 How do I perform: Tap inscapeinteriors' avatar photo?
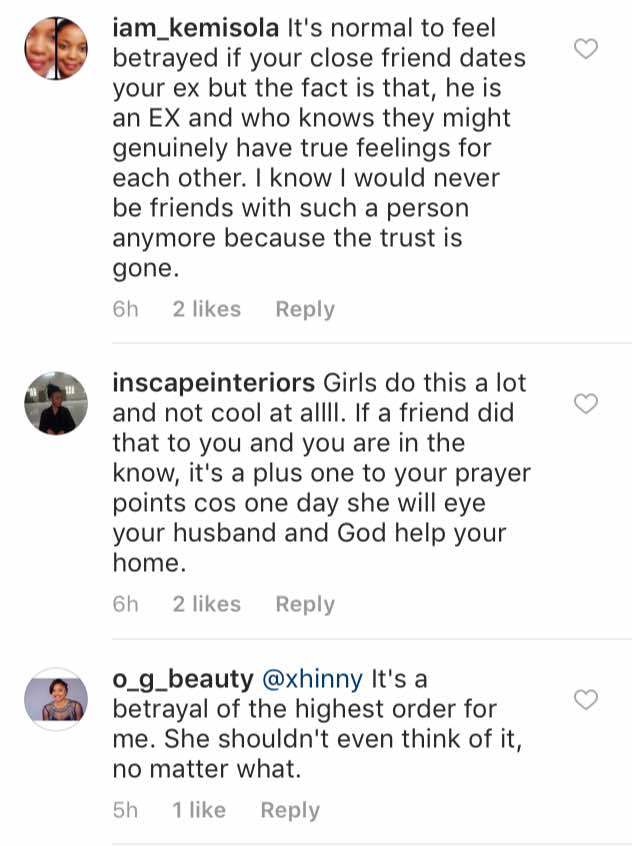pyautogui.click(x=56, y=402)
